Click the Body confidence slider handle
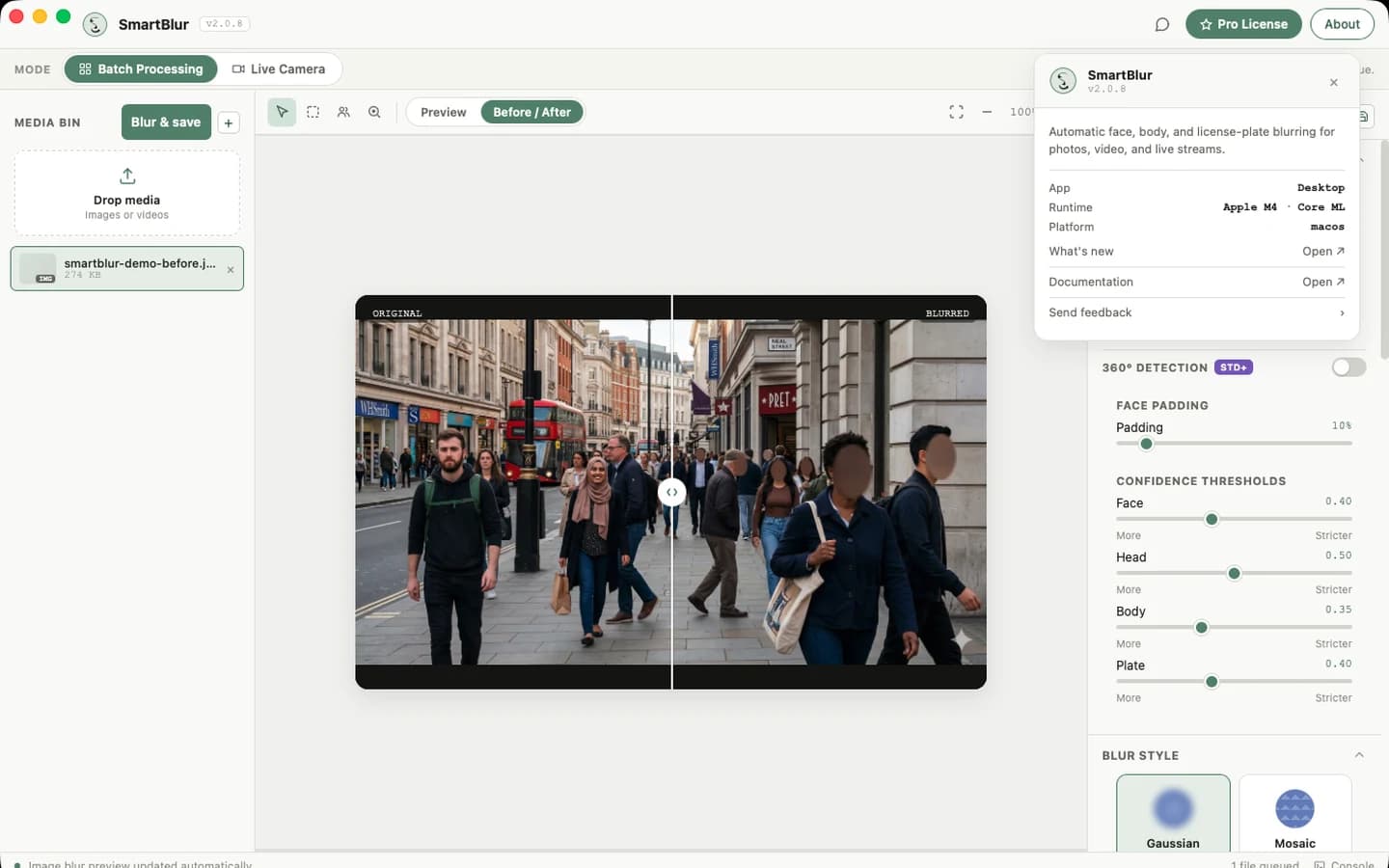 click(1201, 627)
